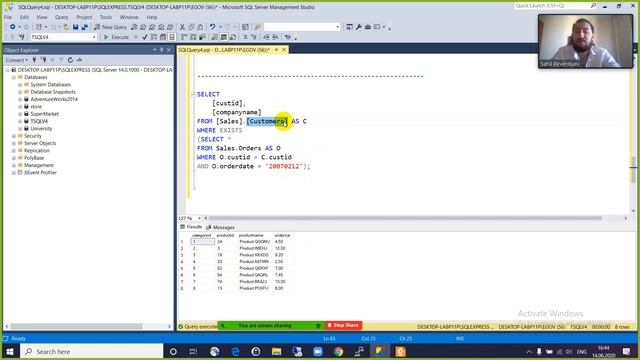
Task: Open the wrench Properties icon
Action: coord(358,27)
